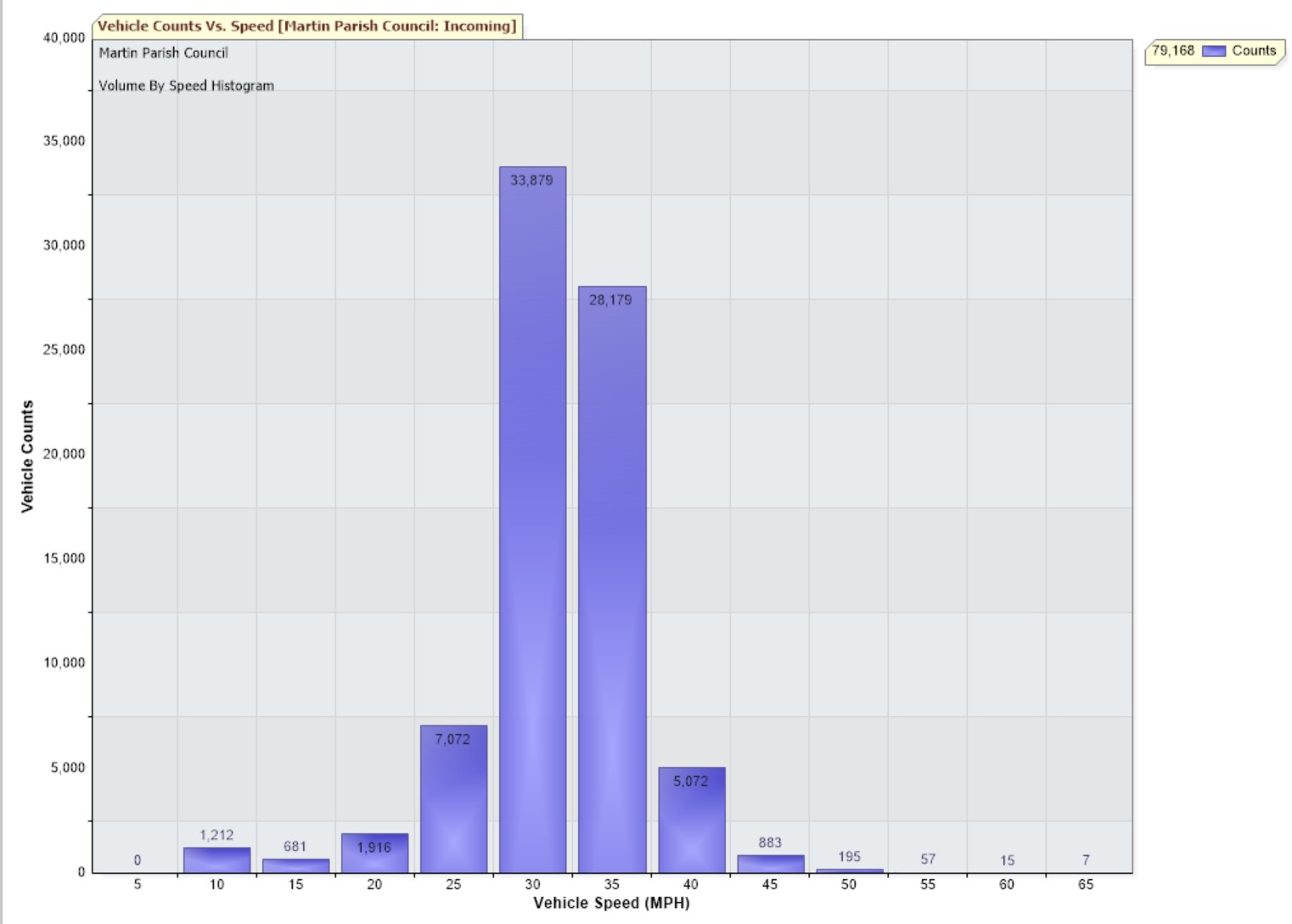Click the 195 data label at 50 MPH
Image resolution: width=1292 pixels, height=924 pixels.
pyautogui.click(x=849, y=856)
